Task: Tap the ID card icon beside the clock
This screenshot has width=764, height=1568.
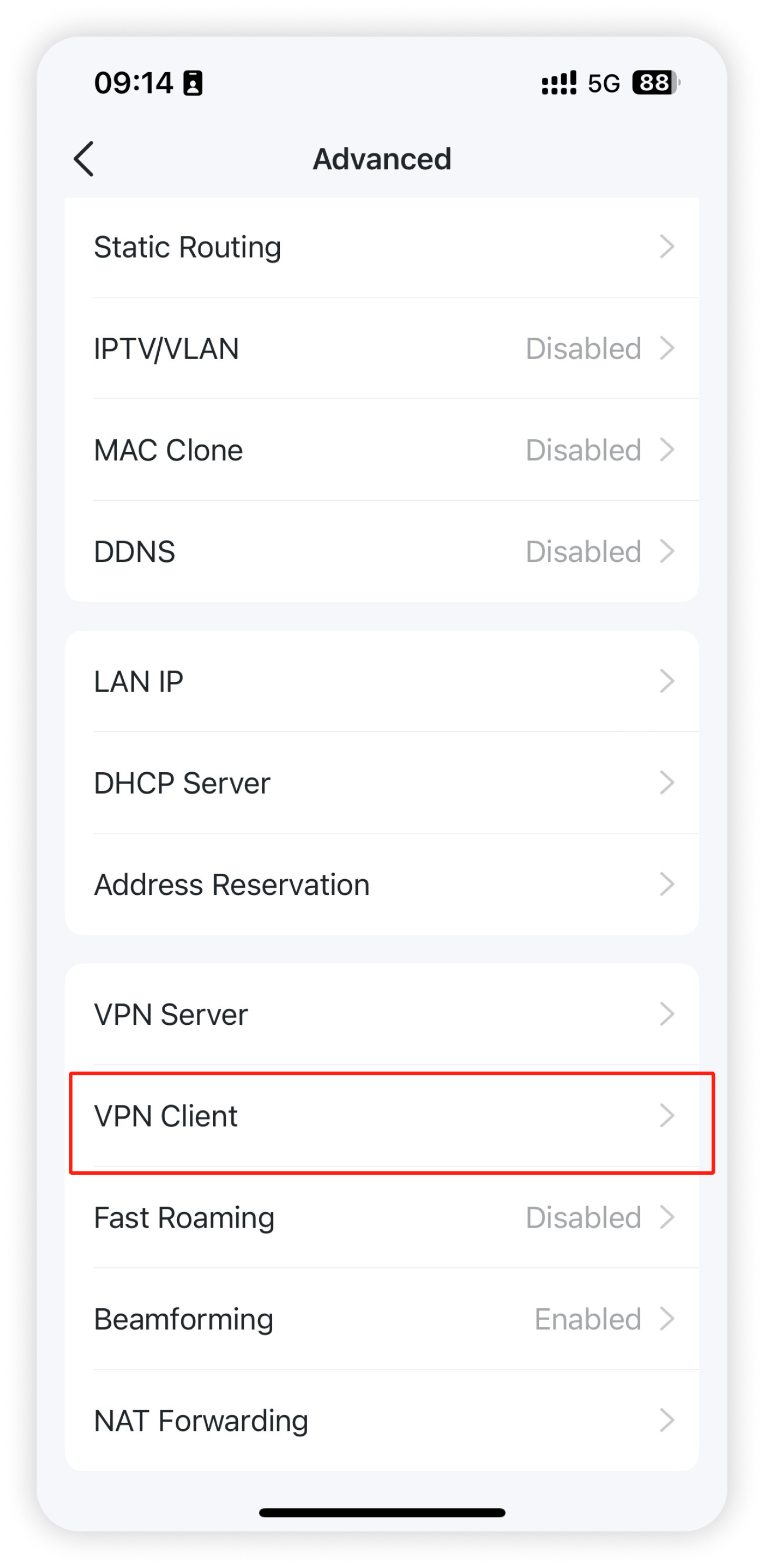Action: tap(193, 83)
